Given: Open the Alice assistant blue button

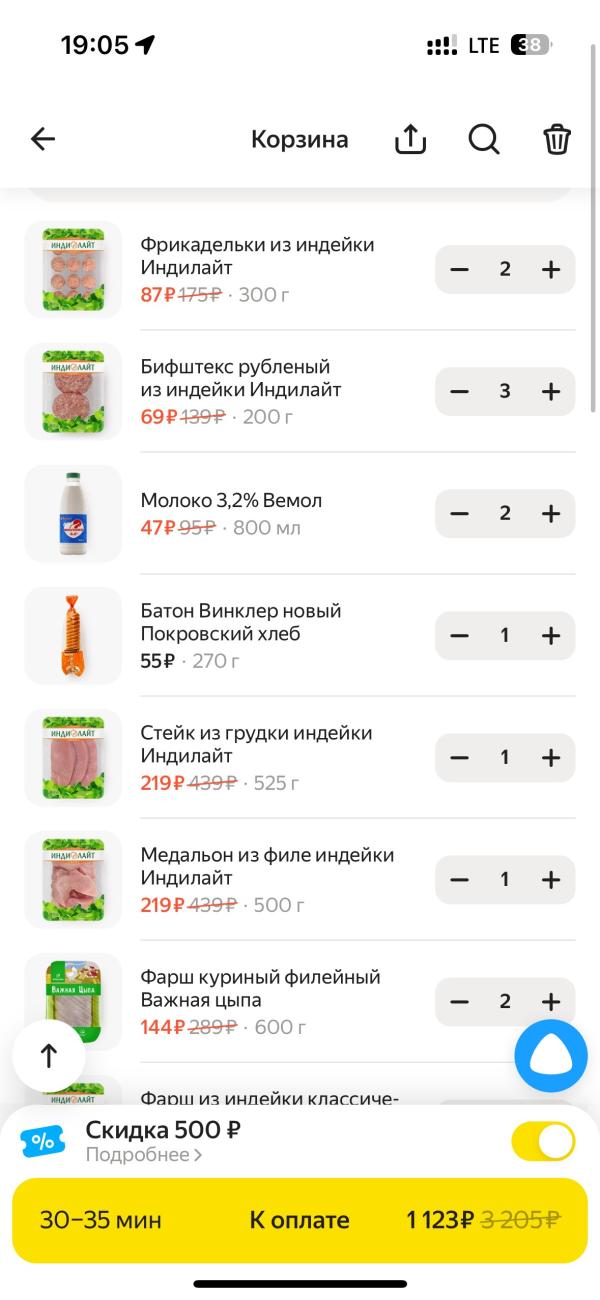Looking at the screenshot, I should (551, 1055).
